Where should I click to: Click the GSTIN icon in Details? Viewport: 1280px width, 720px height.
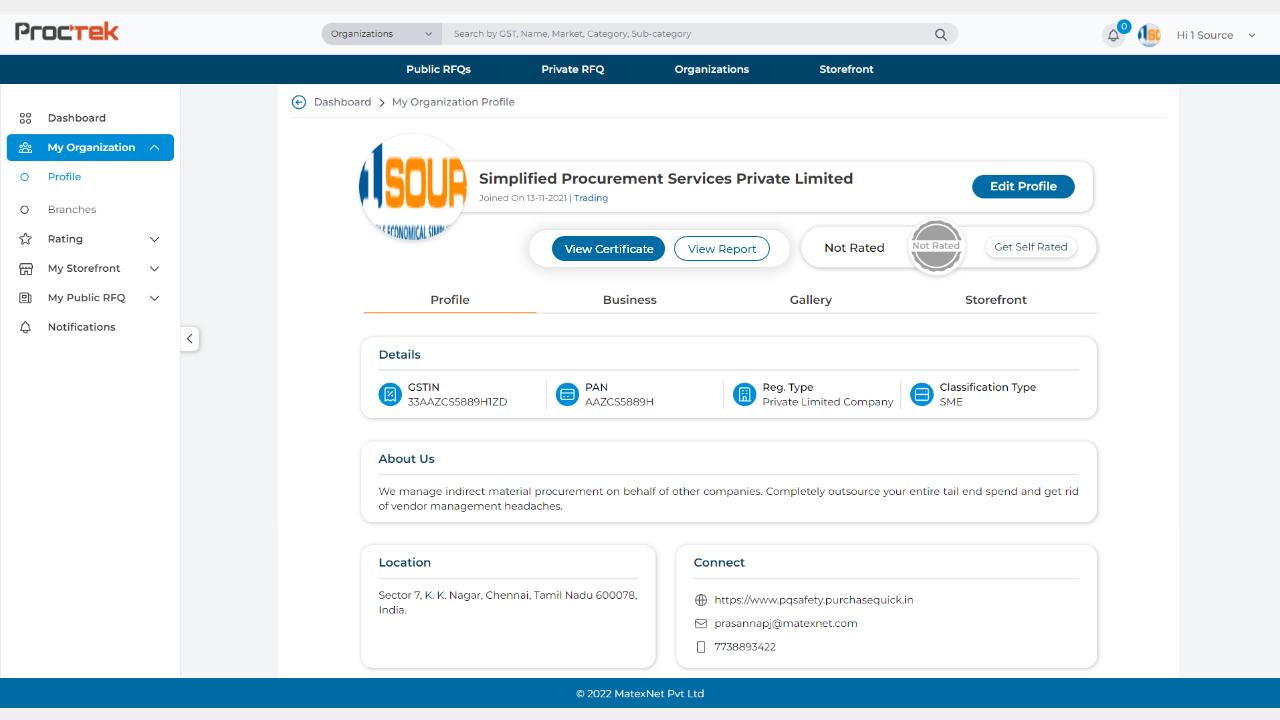coord(390,394)
